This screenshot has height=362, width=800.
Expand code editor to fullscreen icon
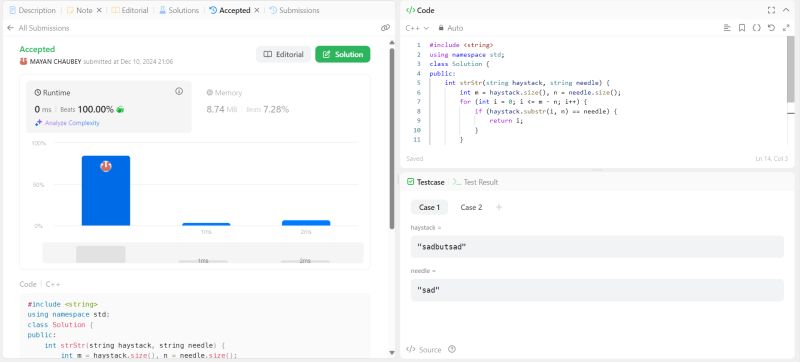coord(786,28)
